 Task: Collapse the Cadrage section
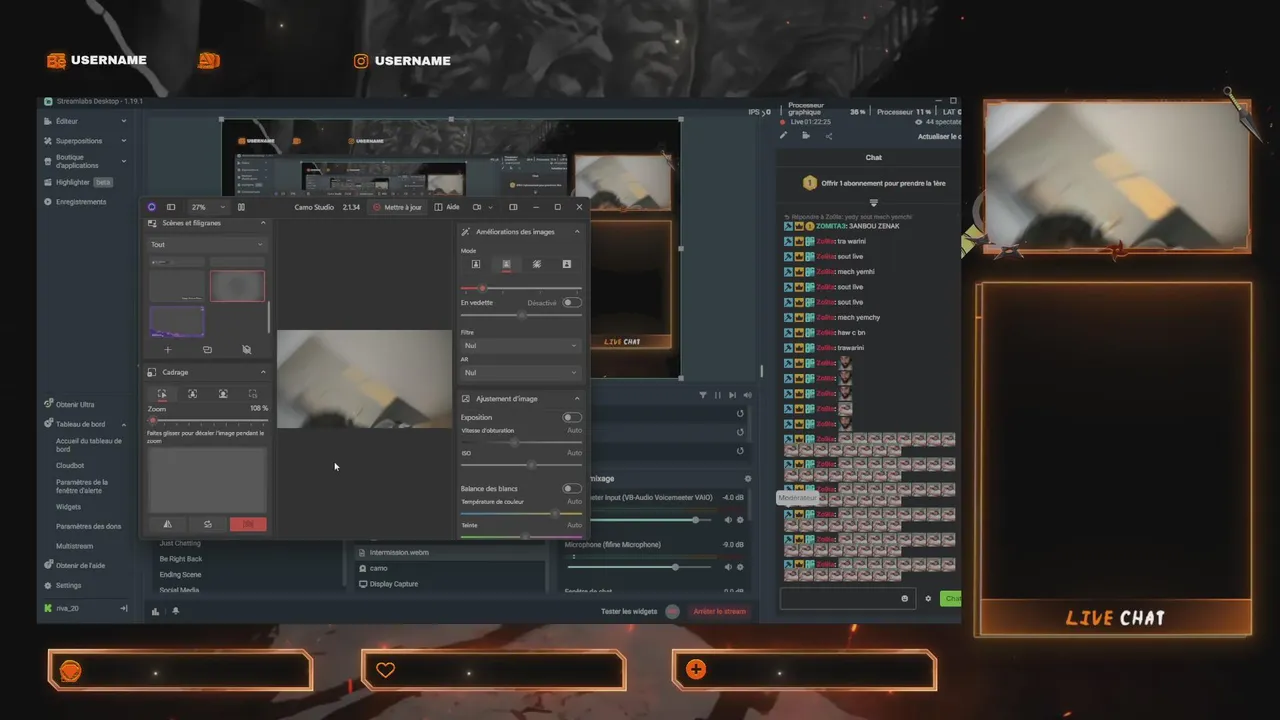point(263,372)
